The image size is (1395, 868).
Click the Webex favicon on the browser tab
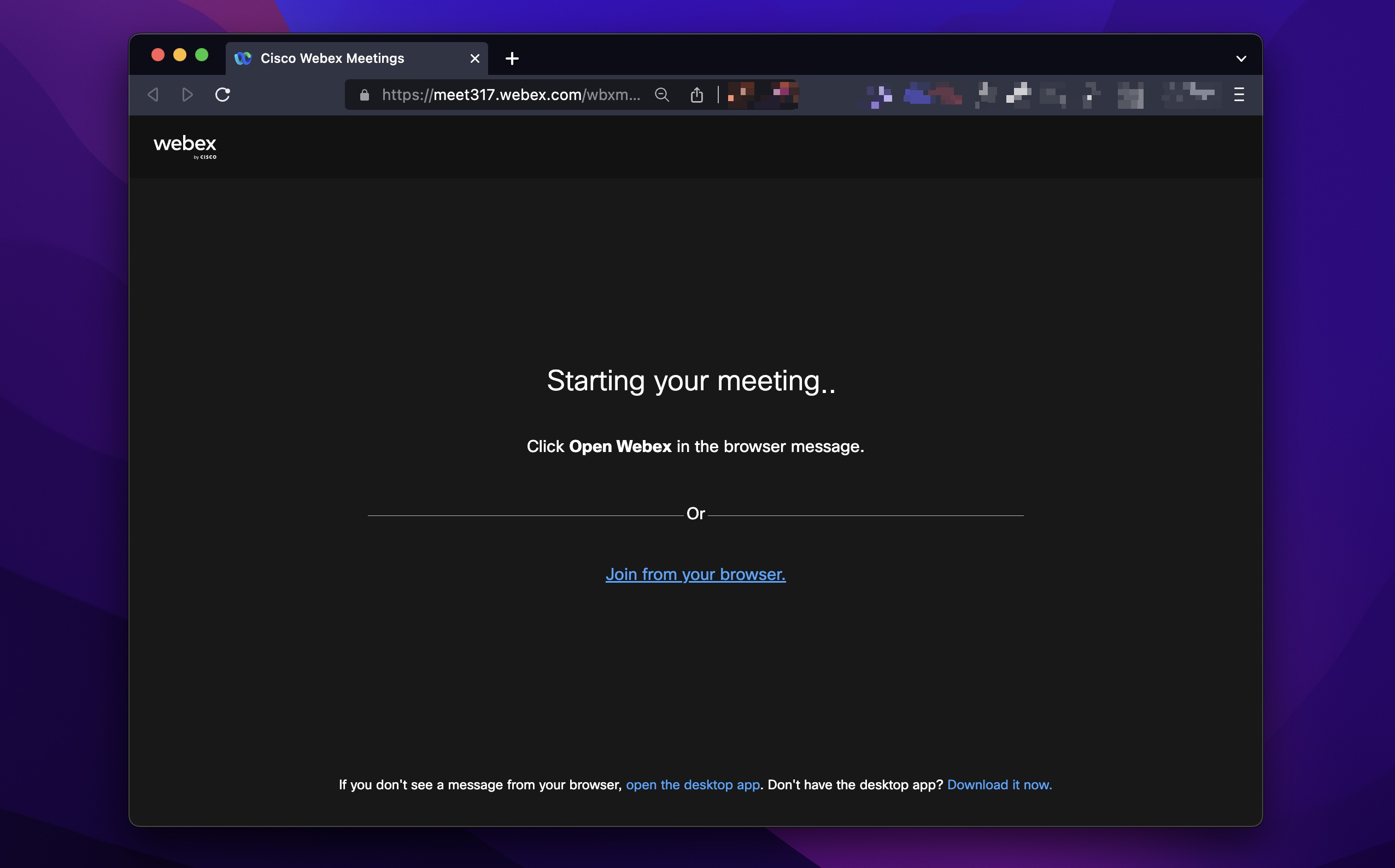[x=243, y=57]
